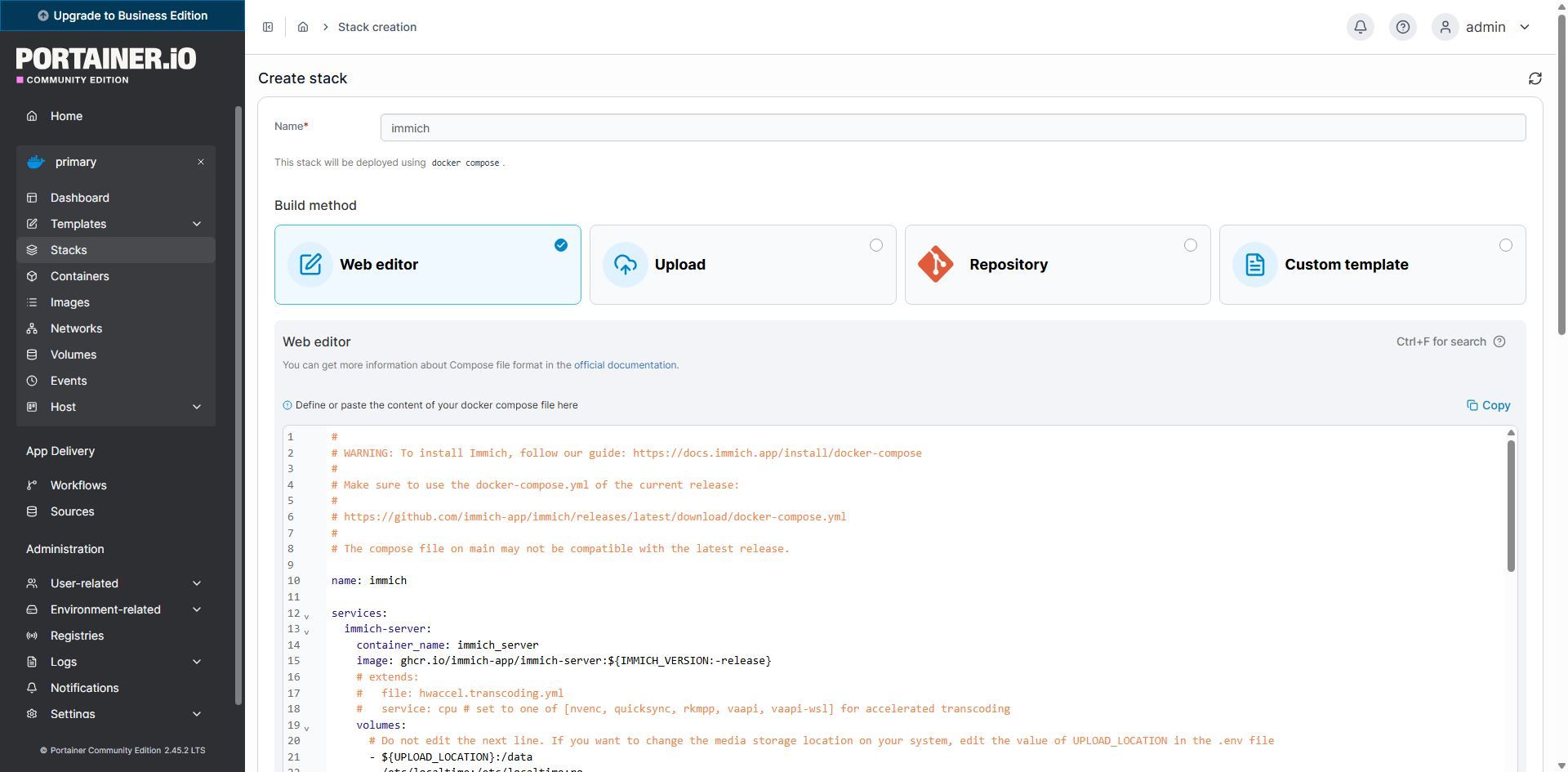Click the web editor vertical scrollbar
The height and width of the screenshot is (772, 1568).
pyautogui.click(x=1511, y=506)
